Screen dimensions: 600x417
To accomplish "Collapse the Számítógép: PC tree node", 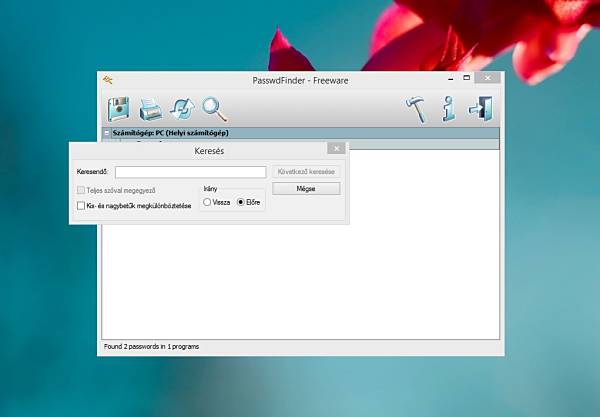I will click(107, 133).
